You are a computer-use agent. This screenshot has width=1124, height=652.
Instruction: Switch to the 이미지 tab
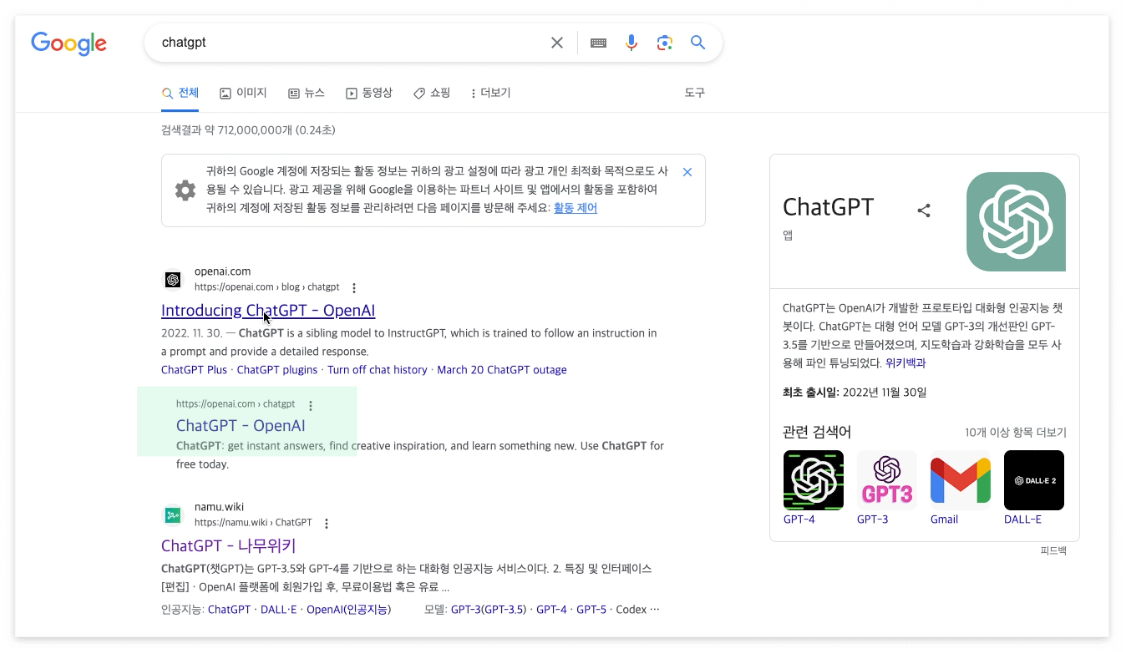coord(243,93)
